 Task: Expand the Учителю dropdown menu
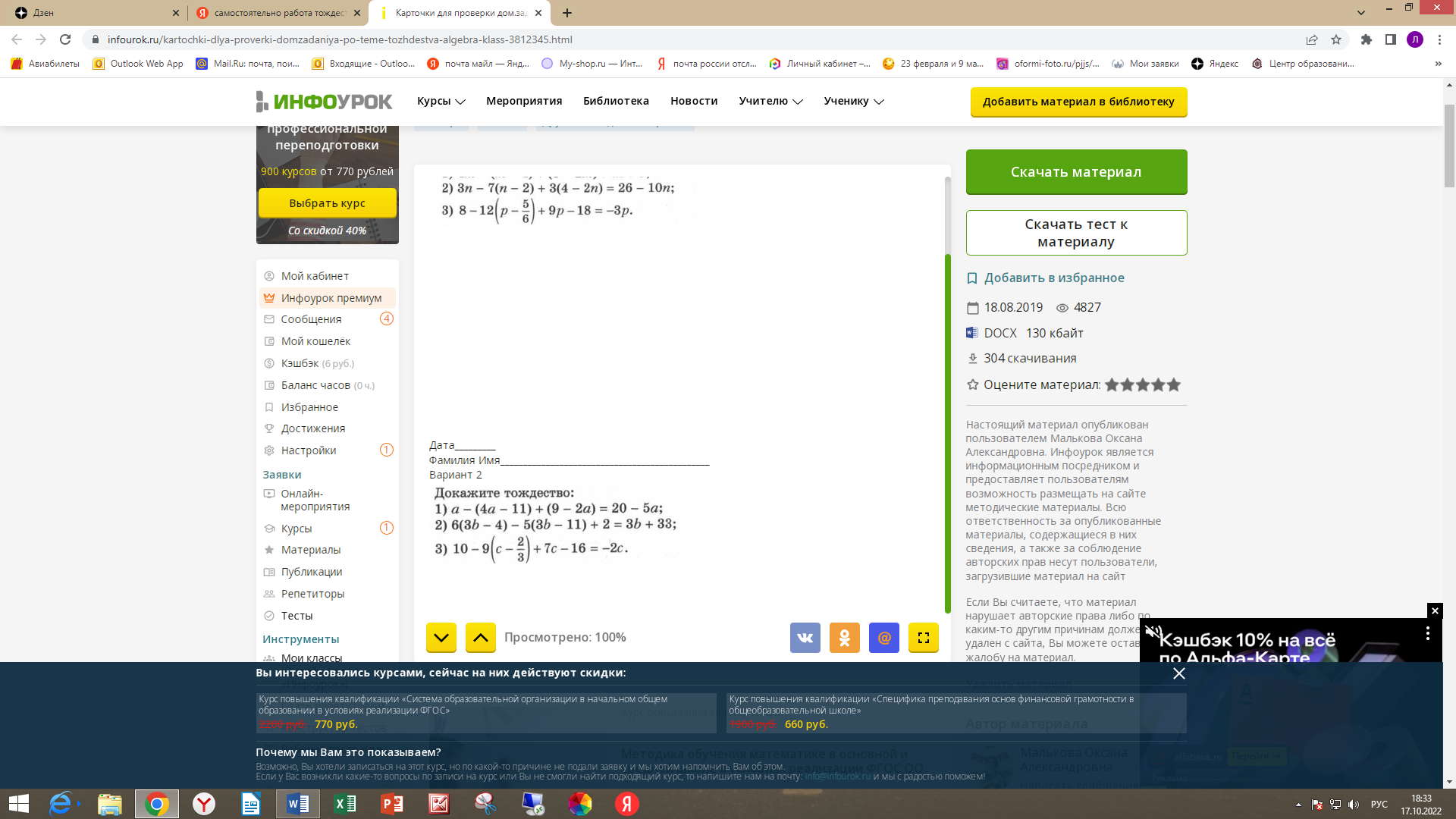[x=770, y=101]
